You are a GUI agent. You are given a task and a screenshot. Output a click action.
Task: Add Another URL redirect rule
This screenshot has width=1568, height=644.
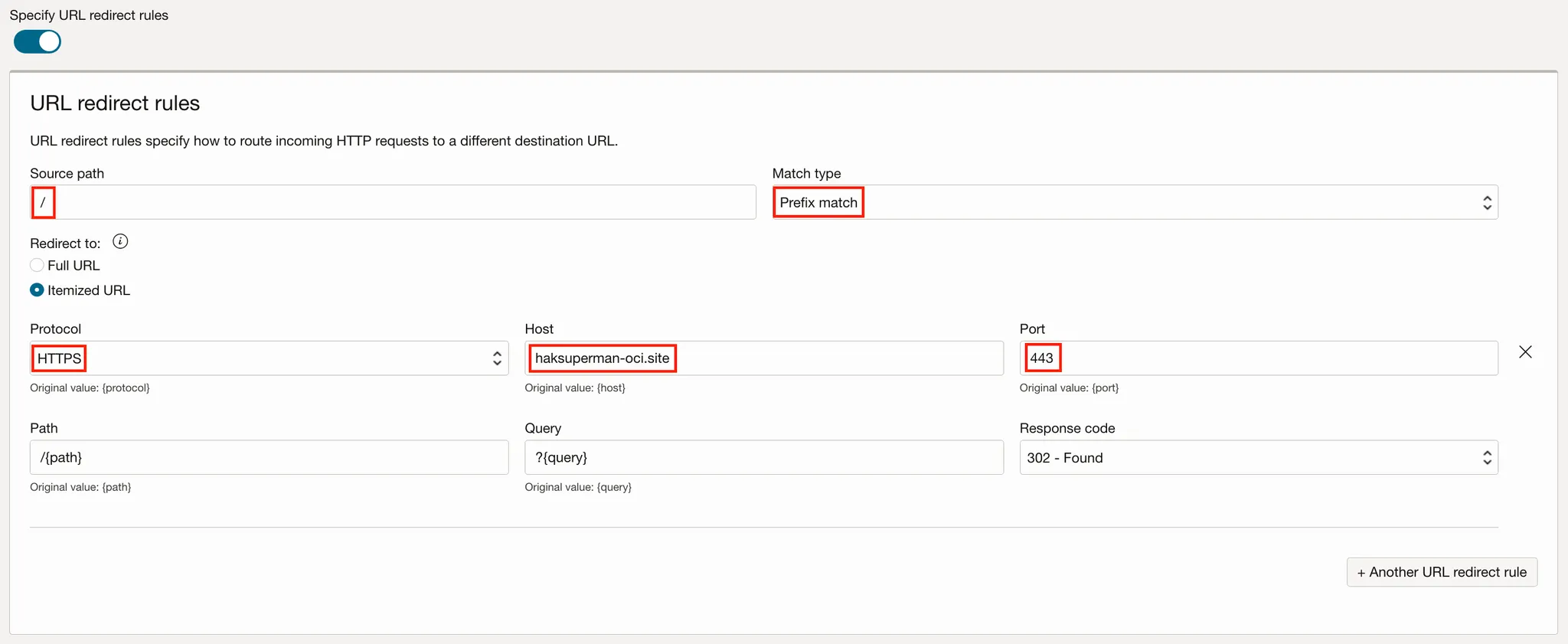[x=1442, y=572]
